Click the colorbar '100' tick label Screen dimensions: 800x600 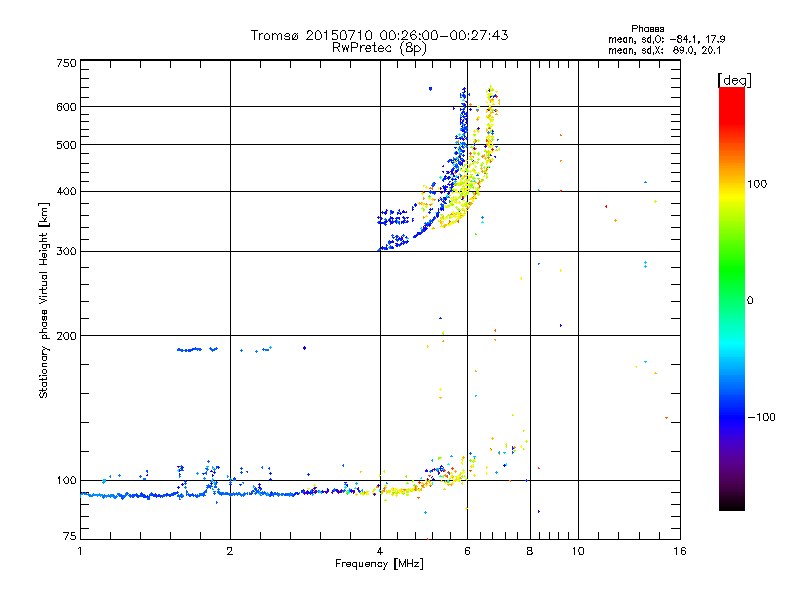coord(757,184)
